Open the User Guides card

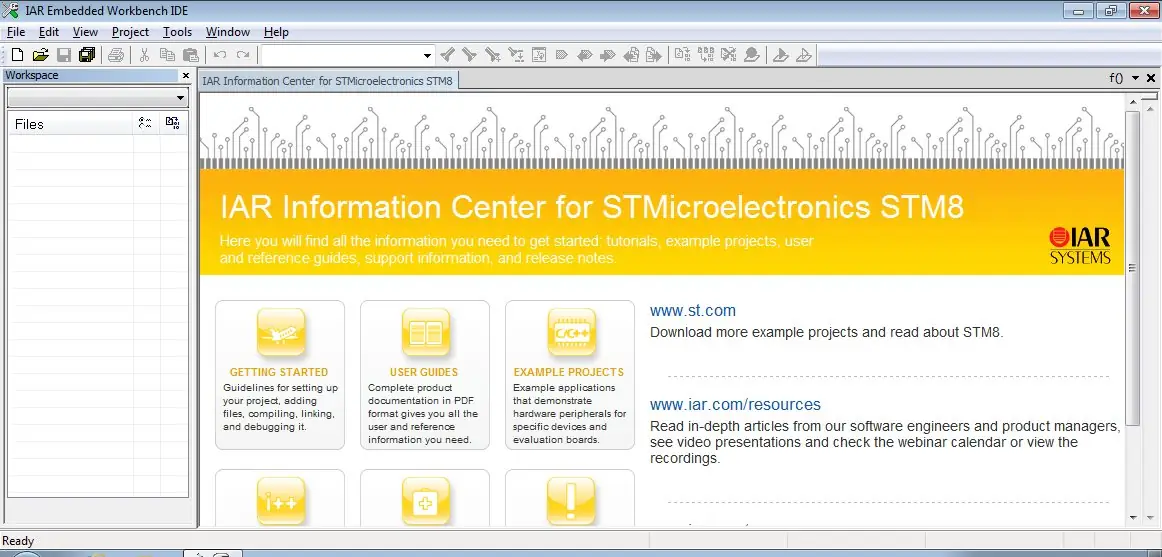(x=425, y=375)
